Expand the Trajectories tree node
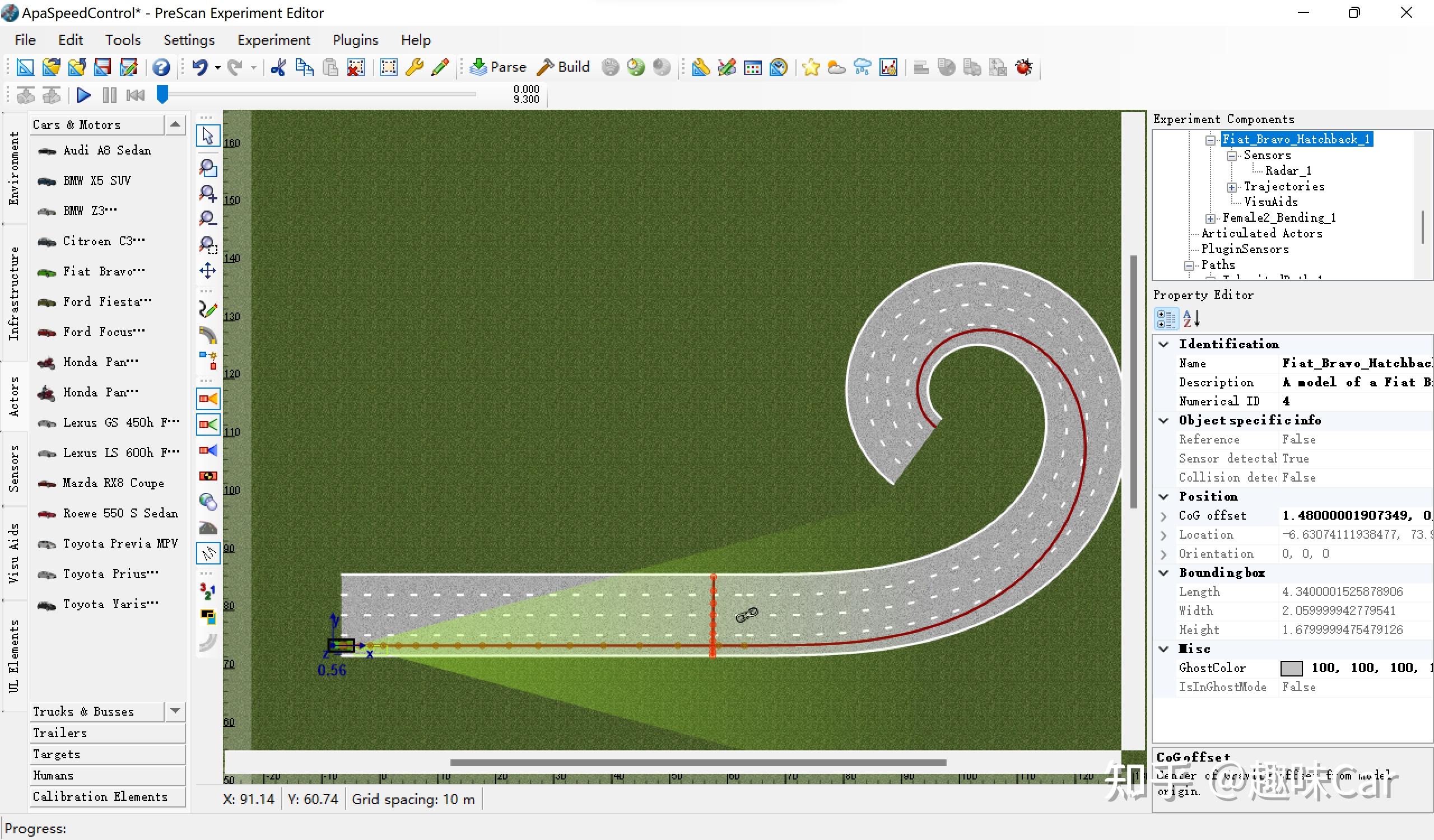 point(1231,187)
